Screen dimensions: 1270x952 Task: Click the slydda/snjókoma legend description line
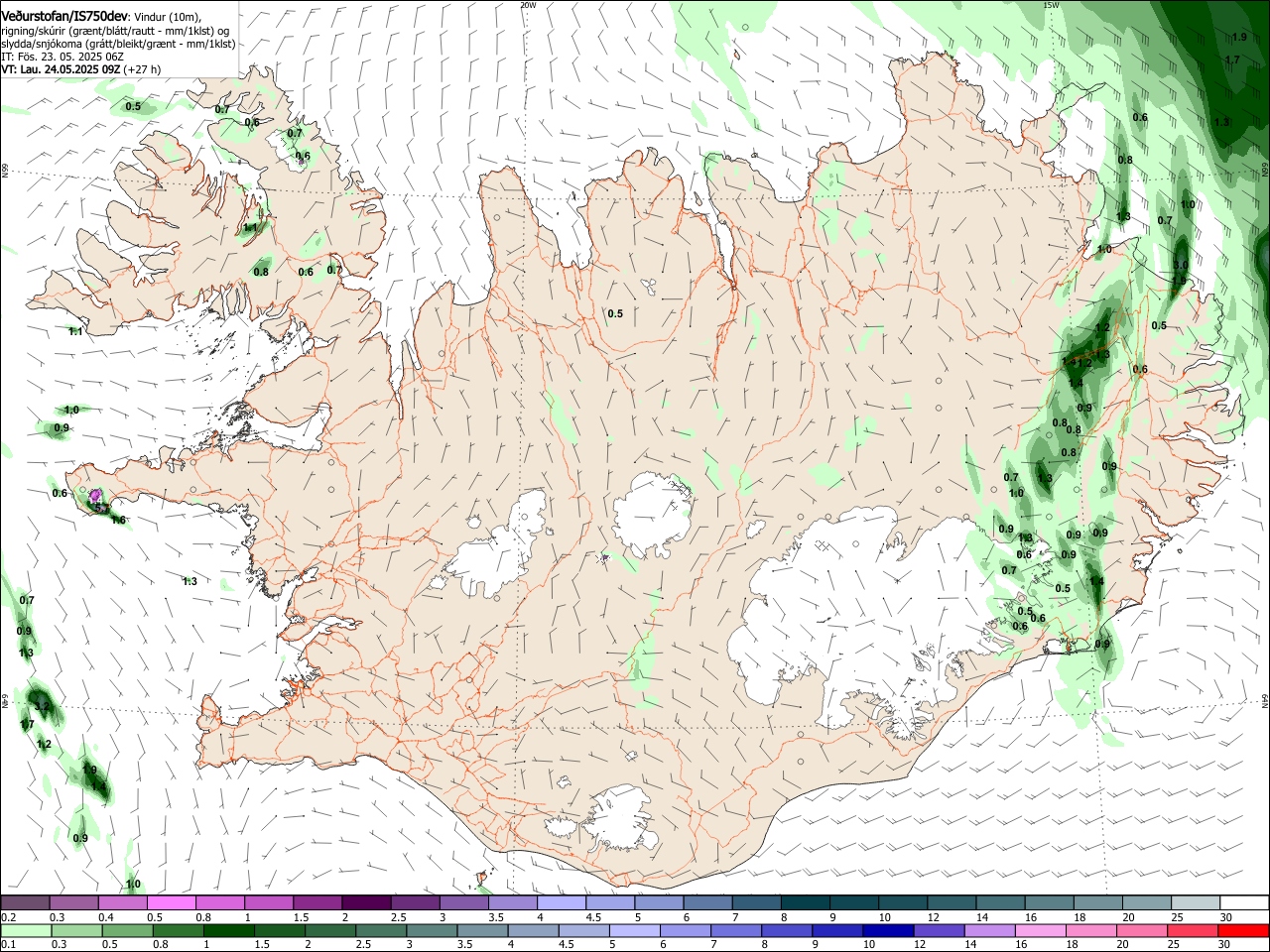tap(118, 44)
